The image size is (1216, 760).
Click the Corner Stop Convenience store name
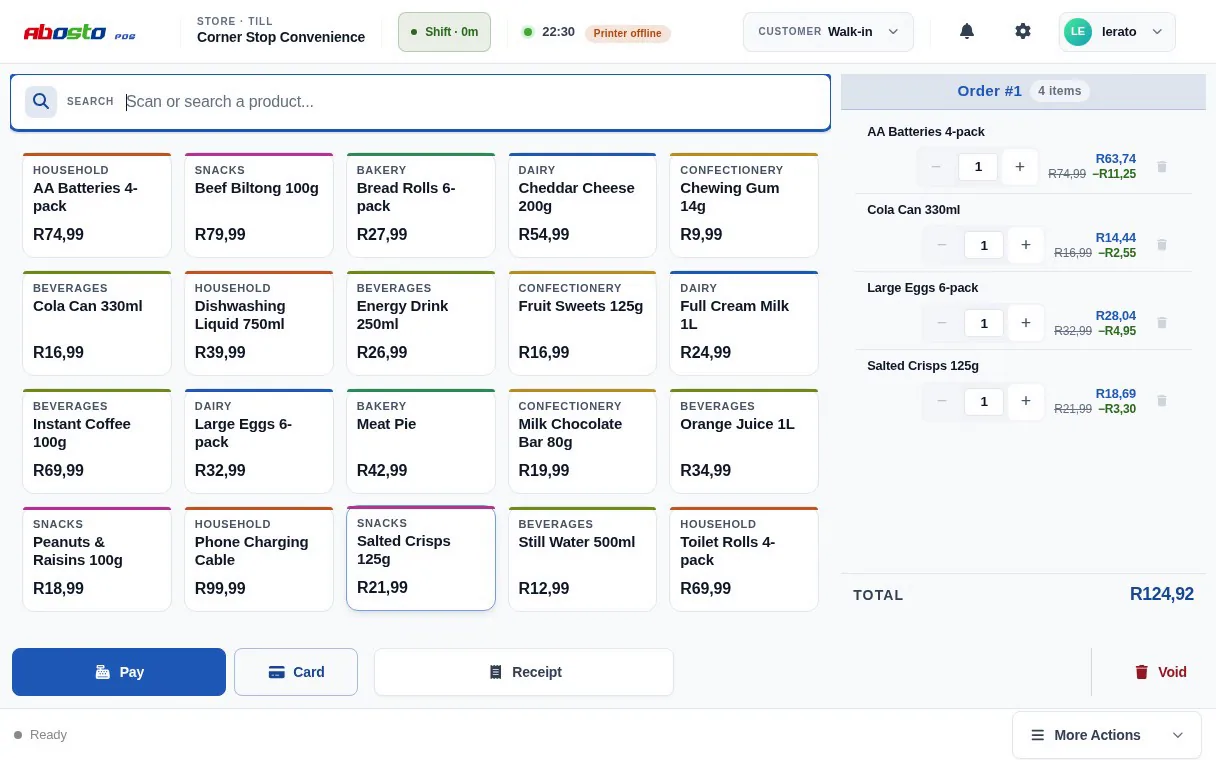click(281, 37)
